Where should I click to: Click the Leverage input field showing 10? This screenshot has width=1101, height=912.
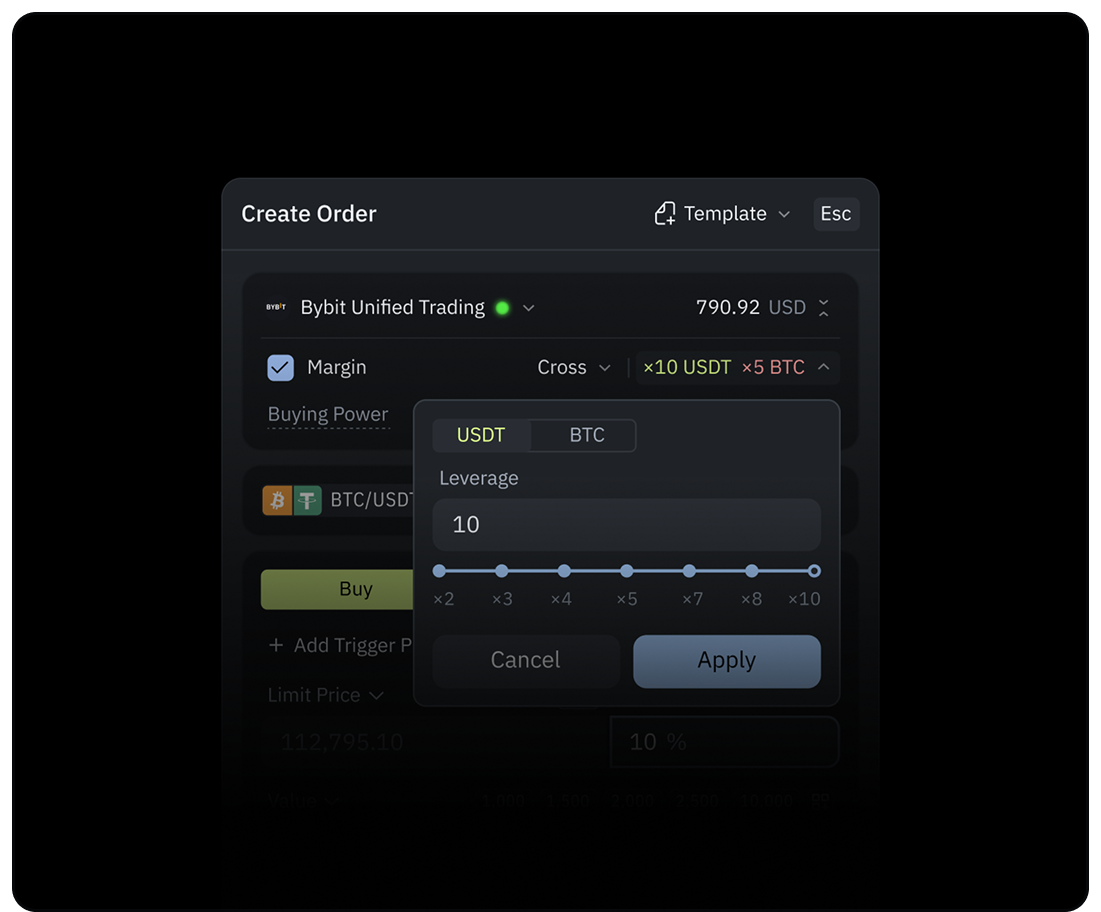tap(626, 524)
